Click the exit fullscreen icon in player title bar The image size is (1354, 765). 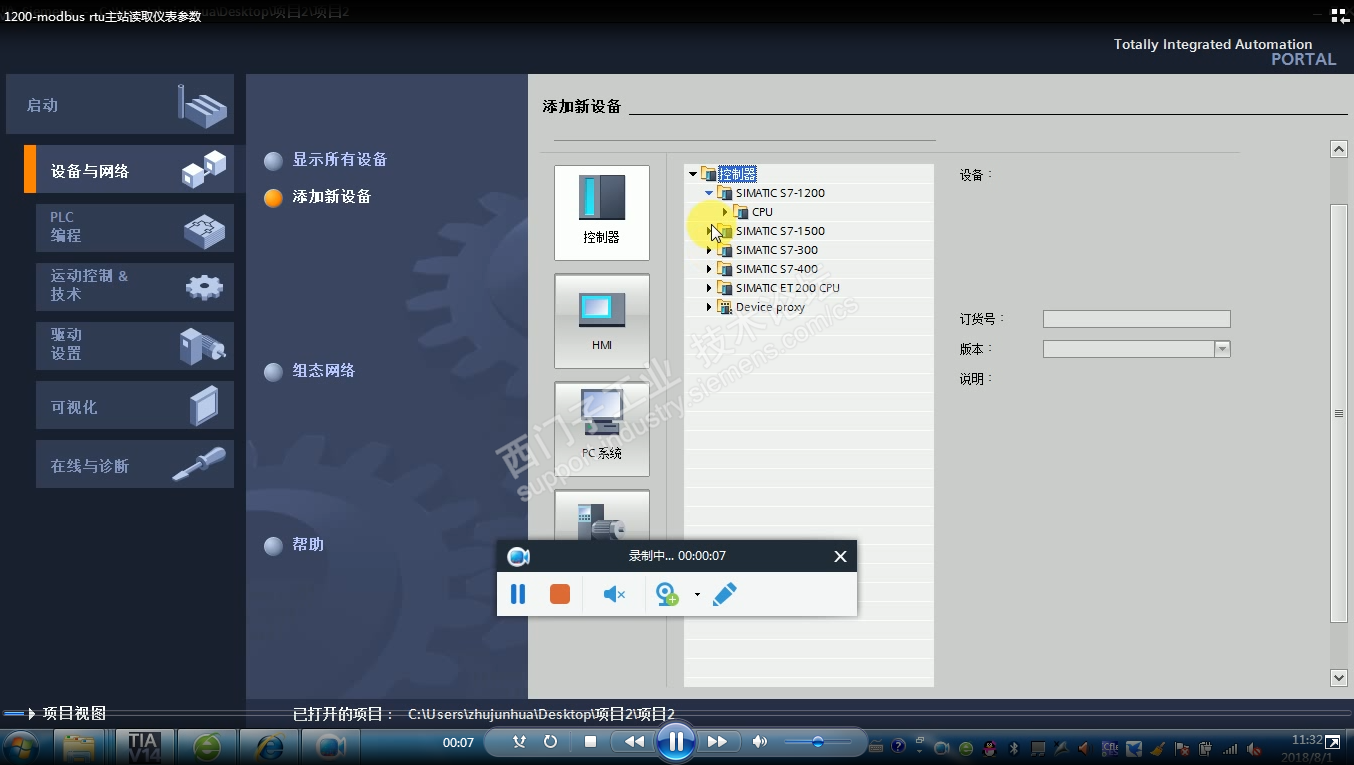pos(1339,15)
